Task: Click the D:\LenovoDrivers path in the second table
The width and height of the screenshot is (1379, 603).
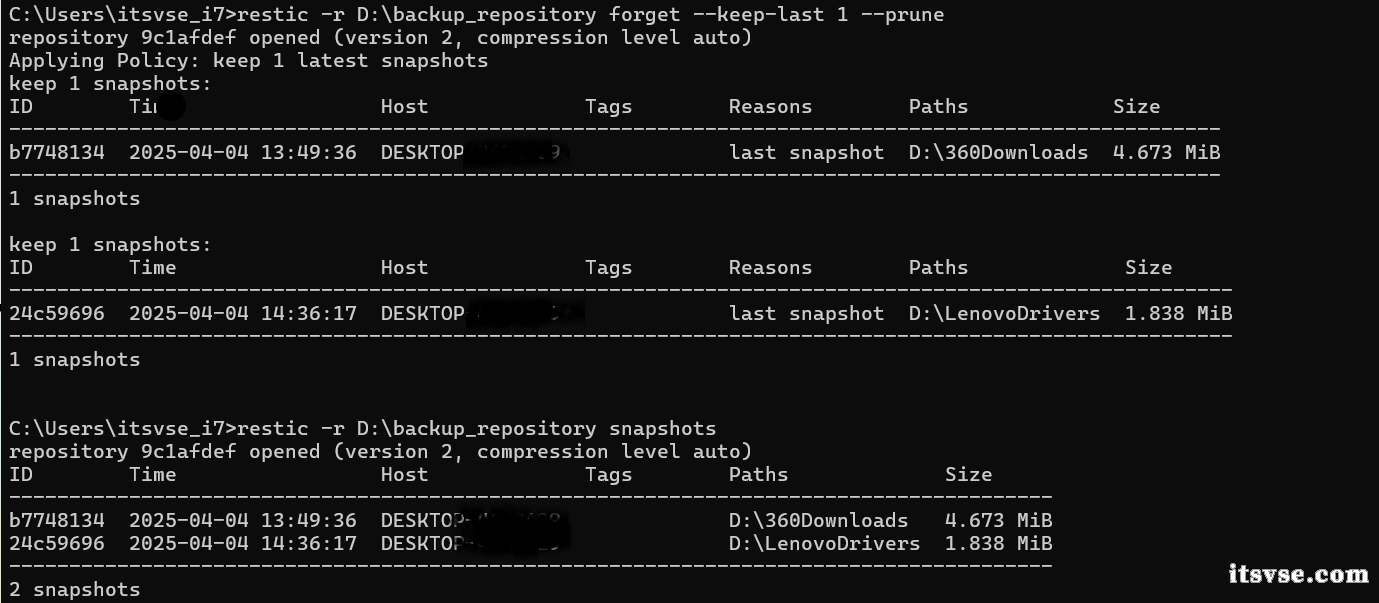Action: 1004,314
